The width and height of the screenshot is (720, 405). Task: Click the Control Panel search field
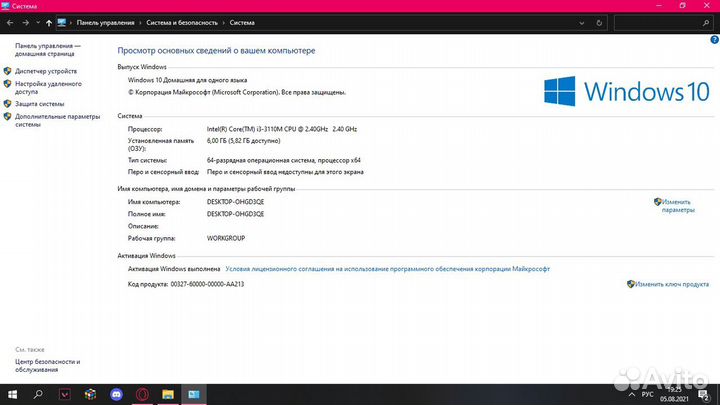[x=662, y=21]
